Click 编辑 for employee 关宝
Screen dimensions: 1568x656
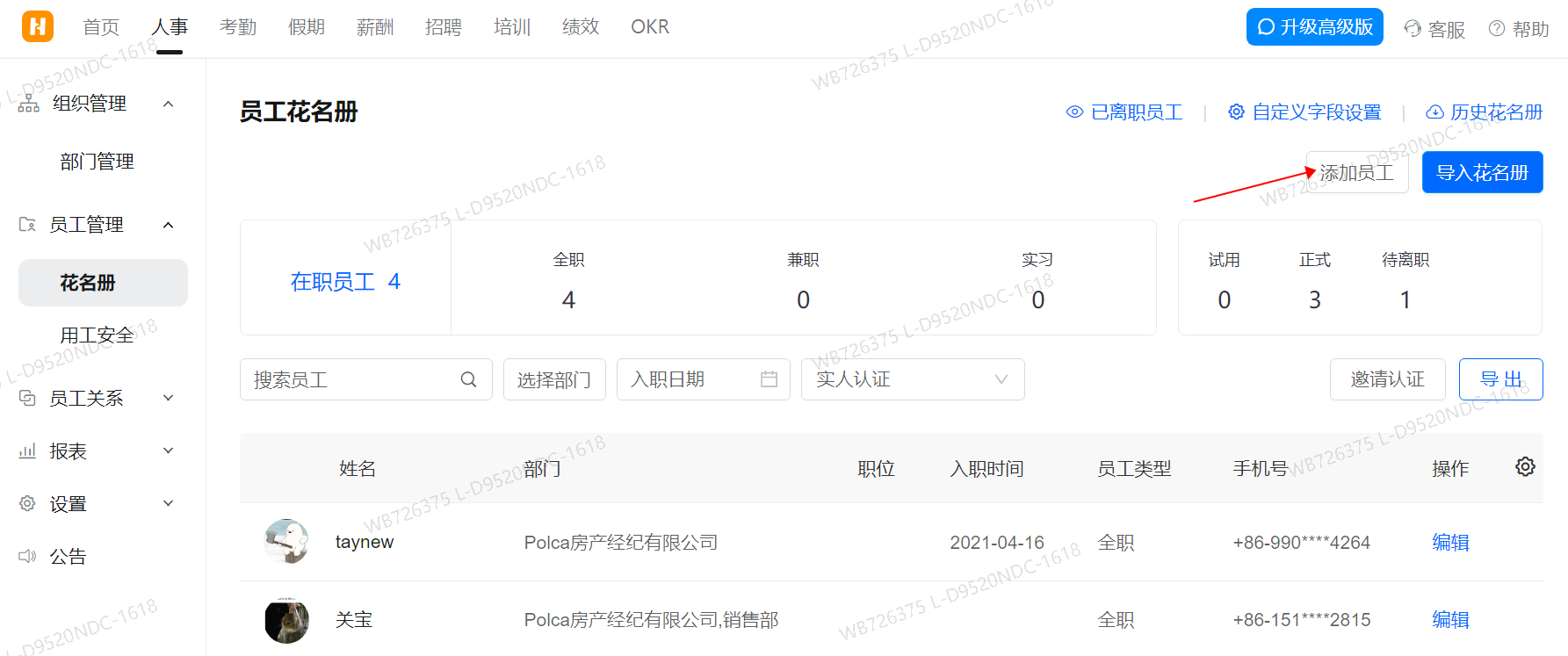(x=1450, y=620)
